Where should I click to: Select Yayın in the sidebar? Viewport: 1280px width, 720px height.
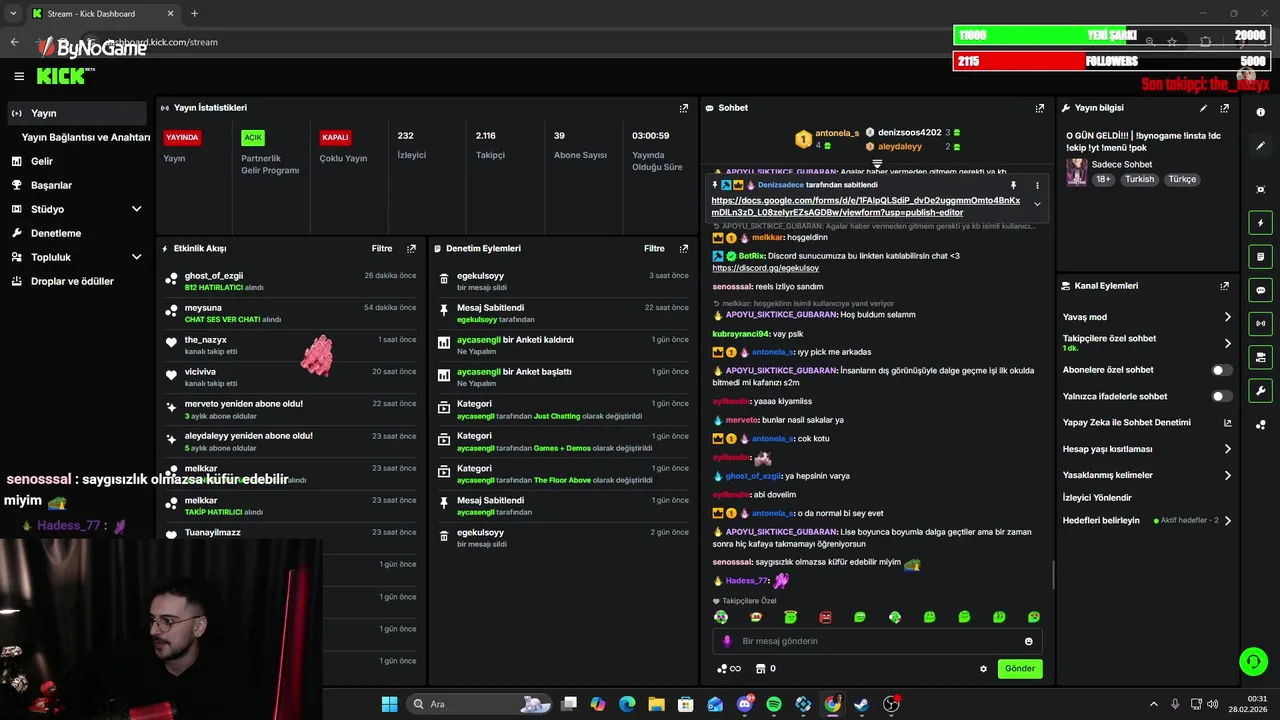click(x=77, y=113)
